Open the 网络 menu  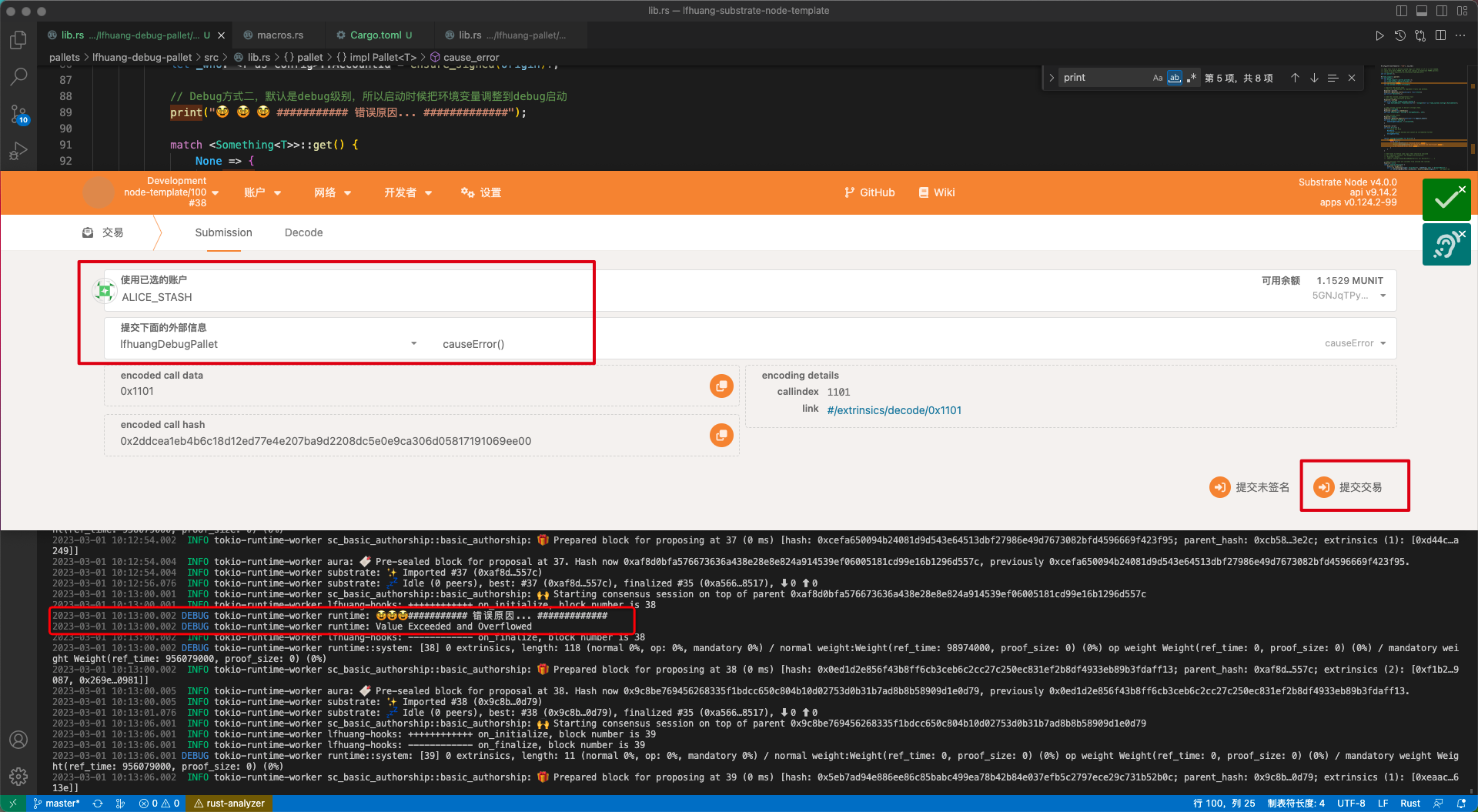point(333,192)
